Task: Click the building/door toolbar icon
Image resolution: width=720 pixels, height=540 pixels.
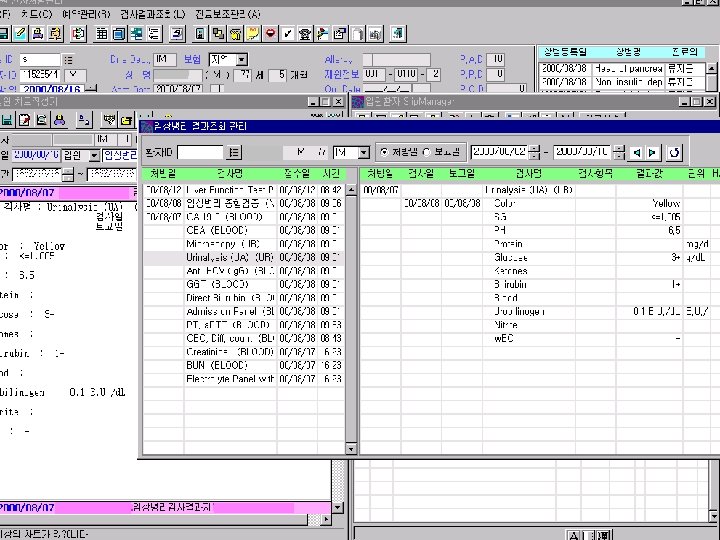Action: 200,34
